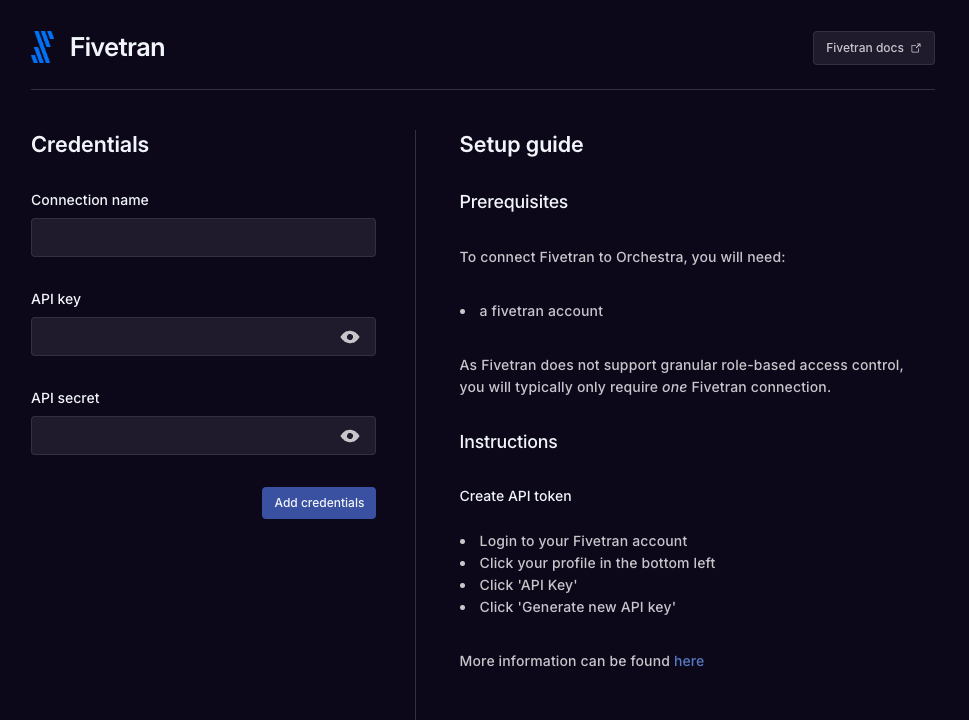Select the Prerequisites section title
Screen dimensions: 969x720
[513, 202]
